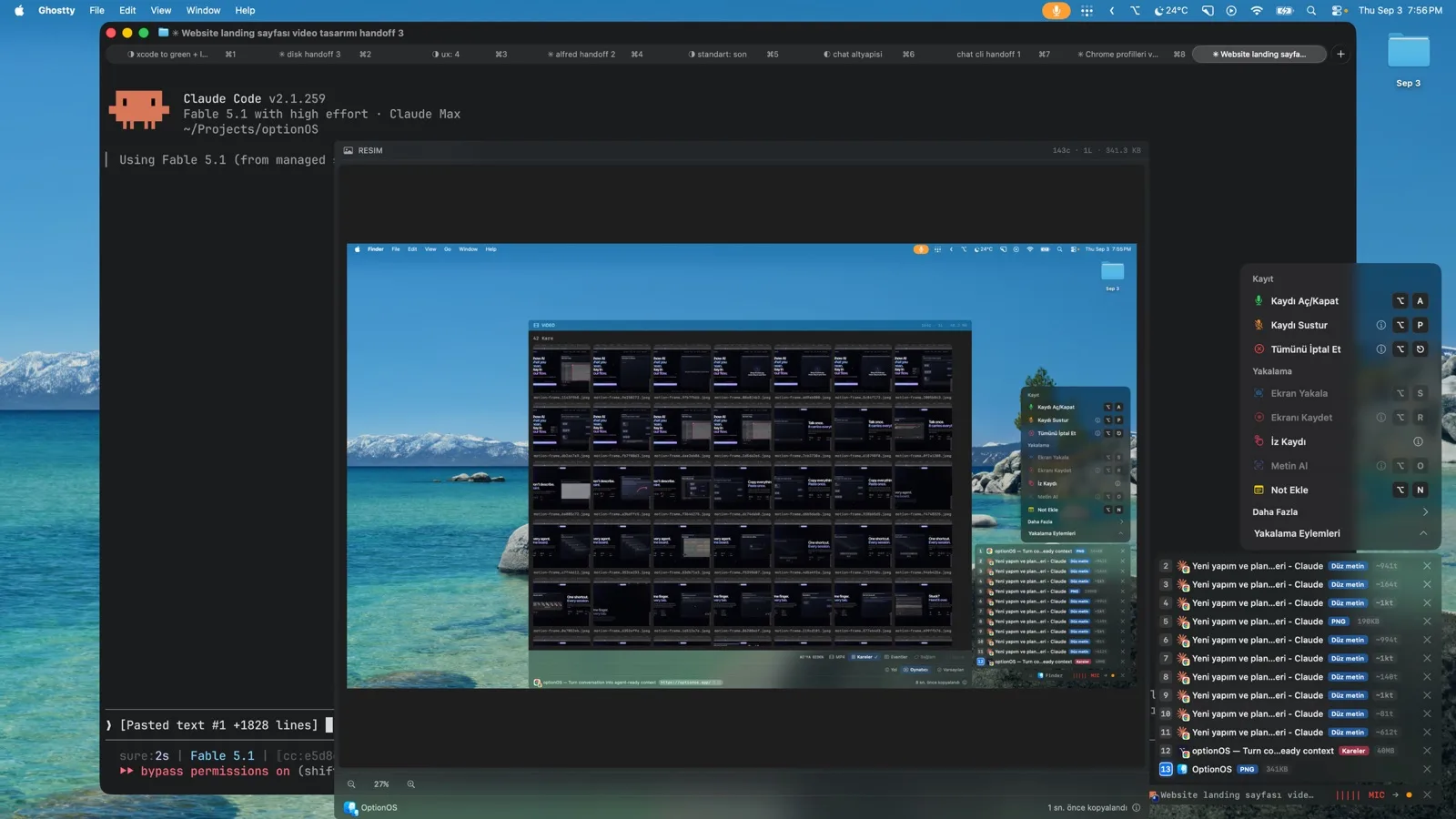Open the Wi-Fi menu in the menu bar
1456x819 pixels.
[x=1257, y=11]
